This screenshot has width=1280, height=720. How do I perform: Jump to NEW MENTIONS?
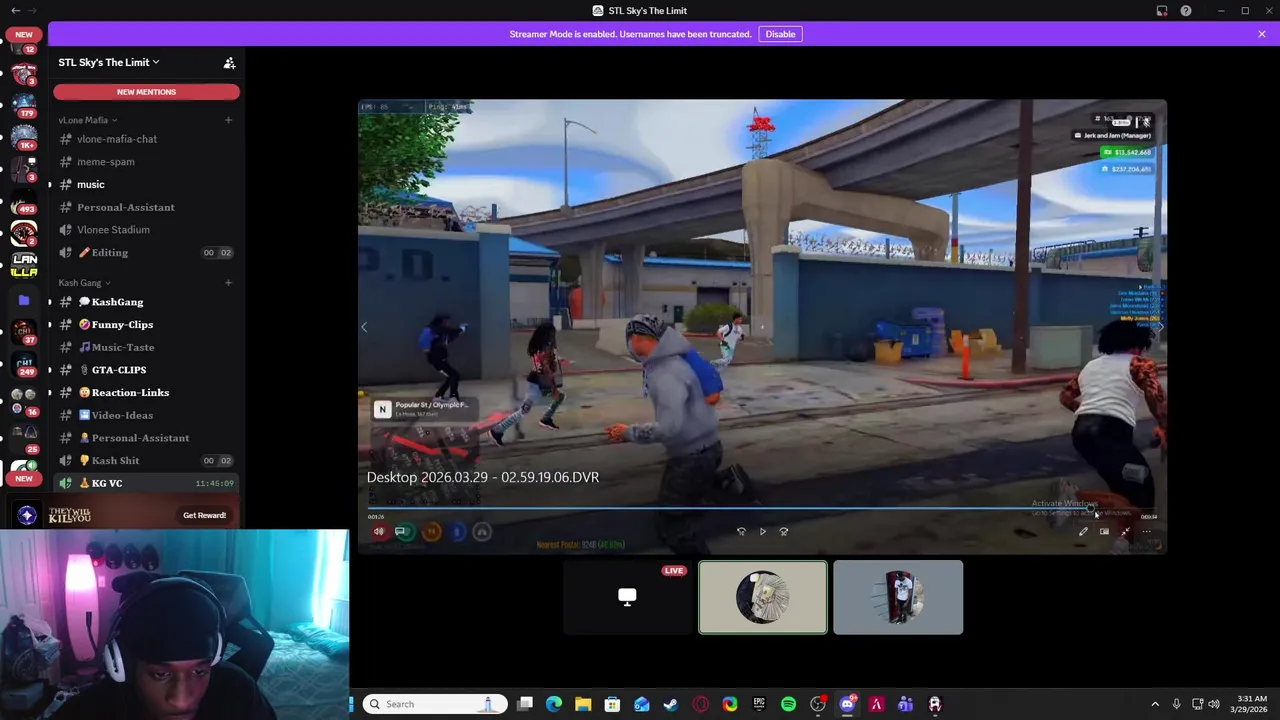[x=146, y=92]
